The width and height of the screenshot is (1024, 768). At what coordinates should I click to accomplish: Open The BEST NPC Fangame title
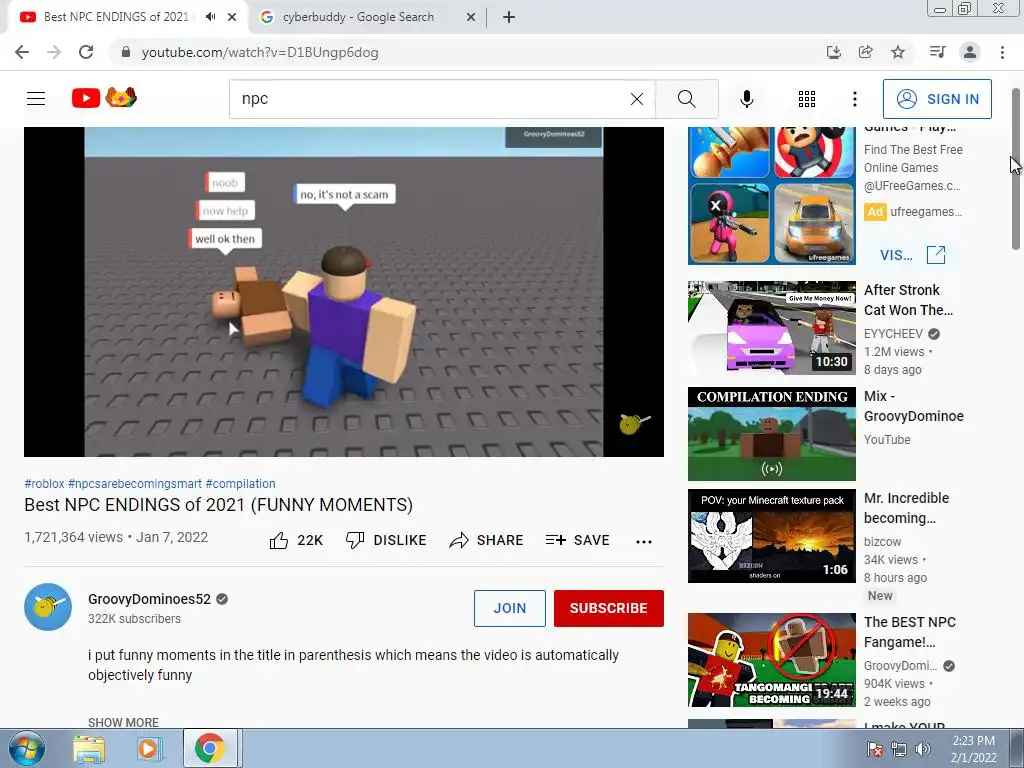pos(910,632)
